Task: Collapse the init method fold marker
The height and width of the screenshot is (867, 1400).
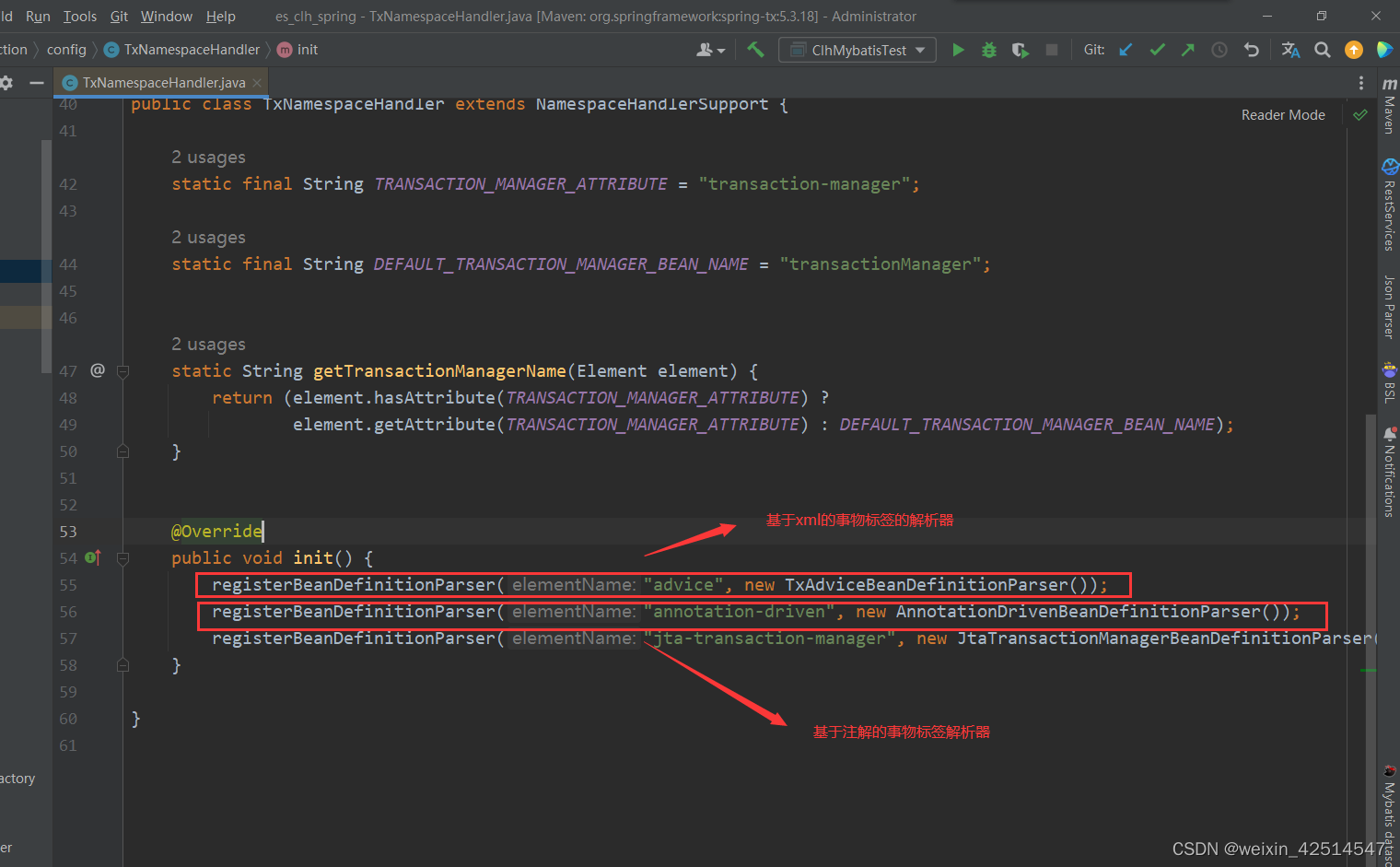Action: (122, 558)
